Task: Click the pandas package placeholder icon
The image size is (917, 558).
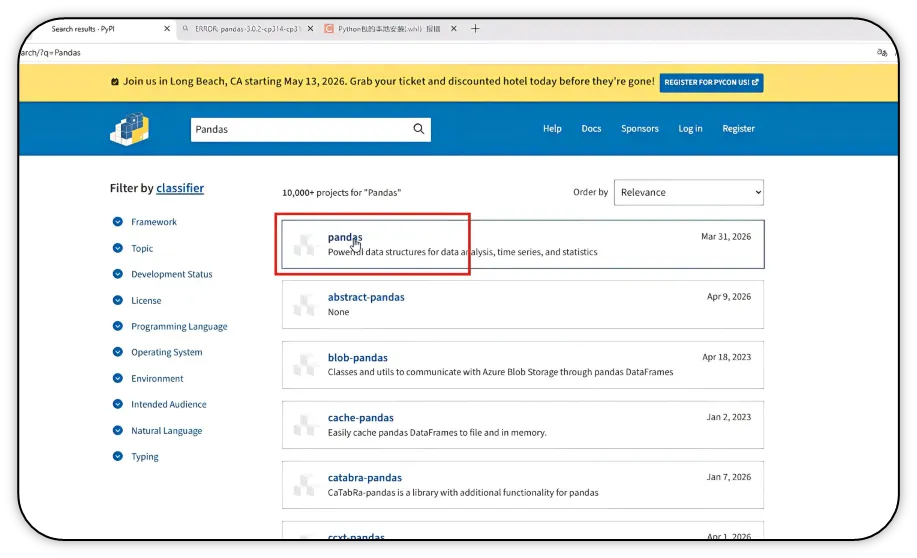Action: 304,245
